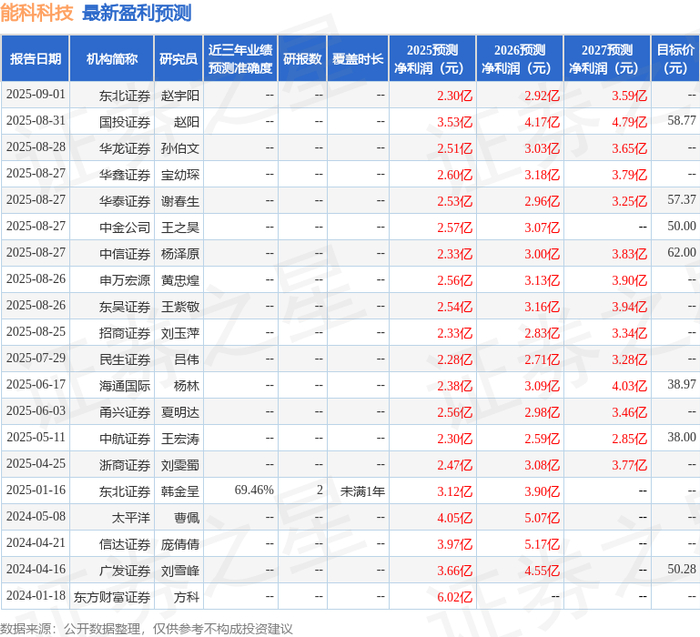The image size is (700, 637).
Task: Click the 目标价 column header
Action: pyautogui.click(x=675, y=58)
